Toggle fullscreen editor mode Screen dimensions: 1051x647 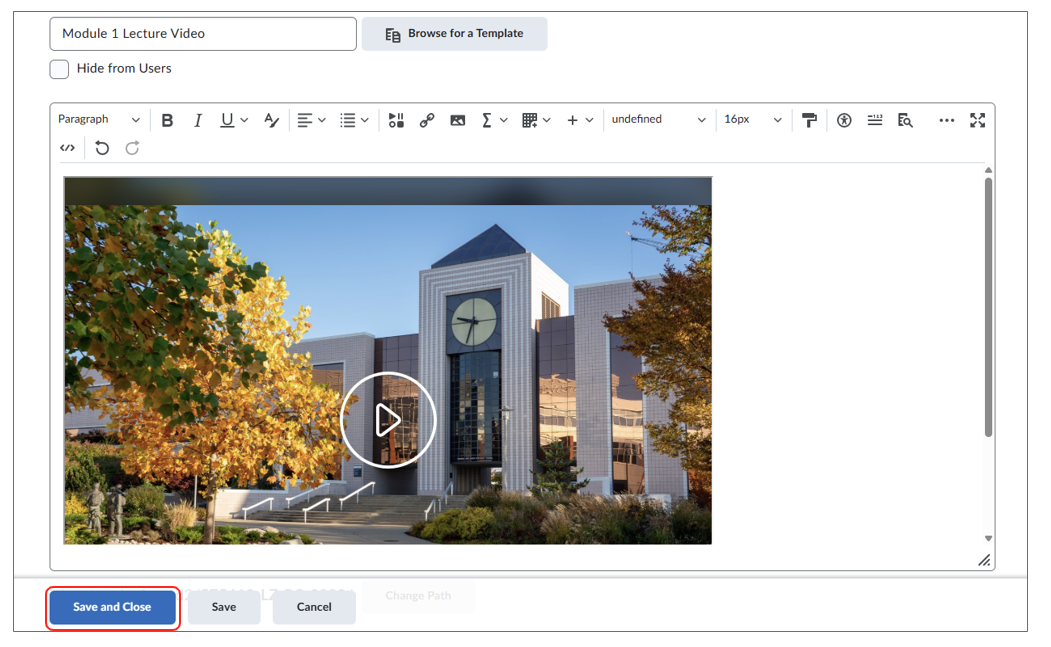click(977, 120)
